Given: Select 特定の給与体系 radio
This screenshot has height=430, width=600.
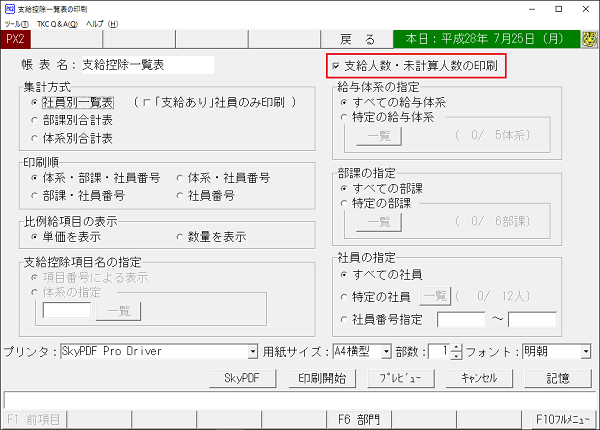Looking at the screenshot, I should [344, 117].
